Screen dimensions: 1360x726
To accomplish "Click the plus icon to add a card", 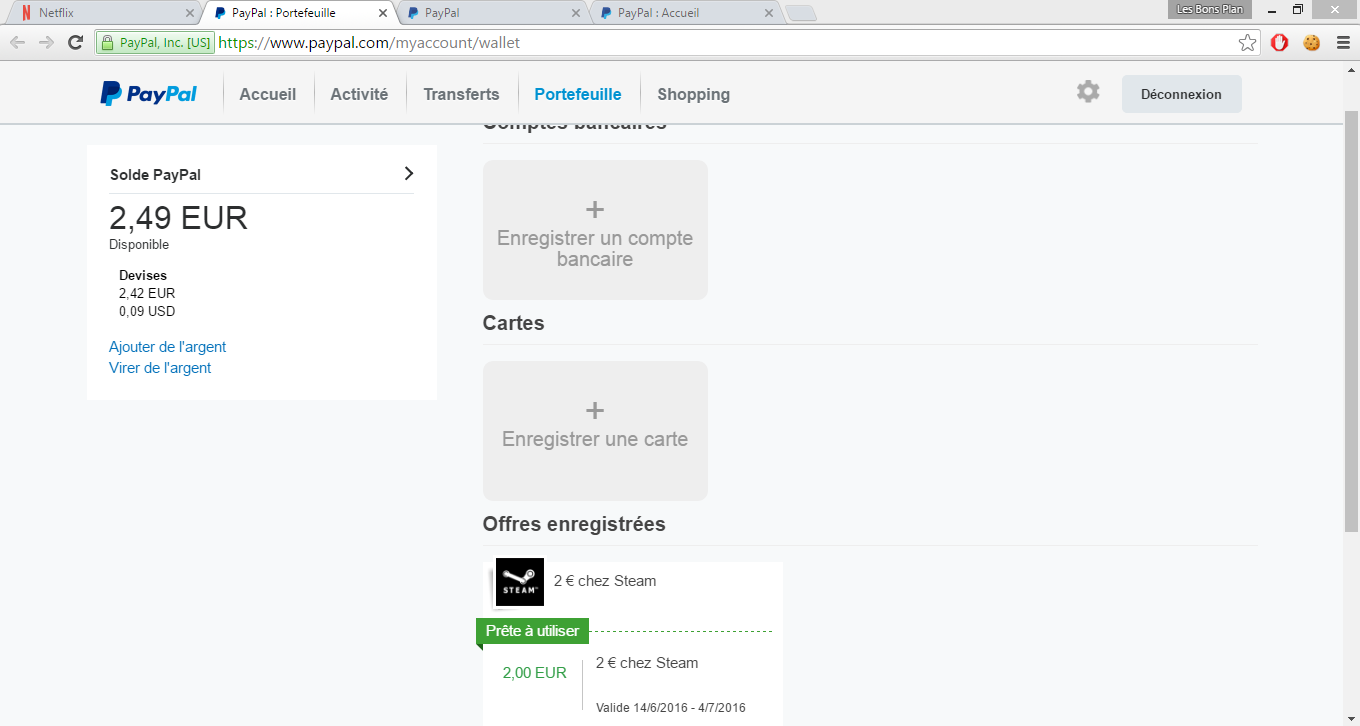I will [x=595, y=410].
